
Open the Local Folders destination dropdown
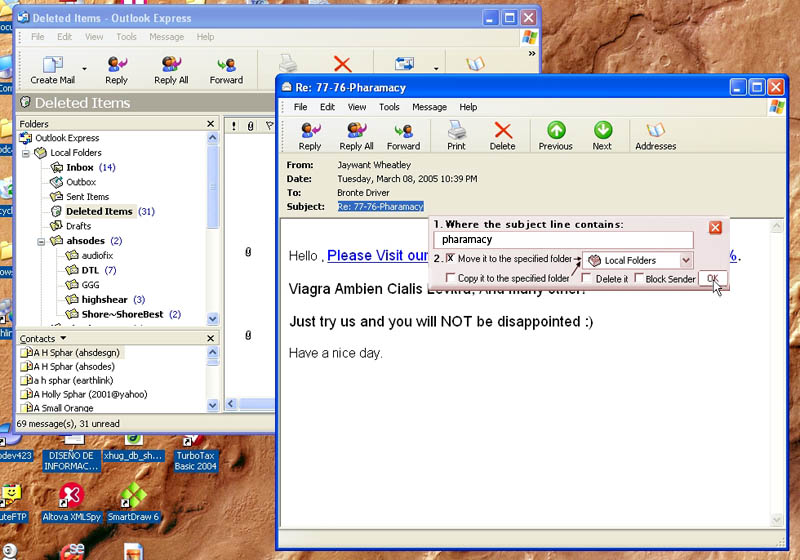tap(685, 260)
